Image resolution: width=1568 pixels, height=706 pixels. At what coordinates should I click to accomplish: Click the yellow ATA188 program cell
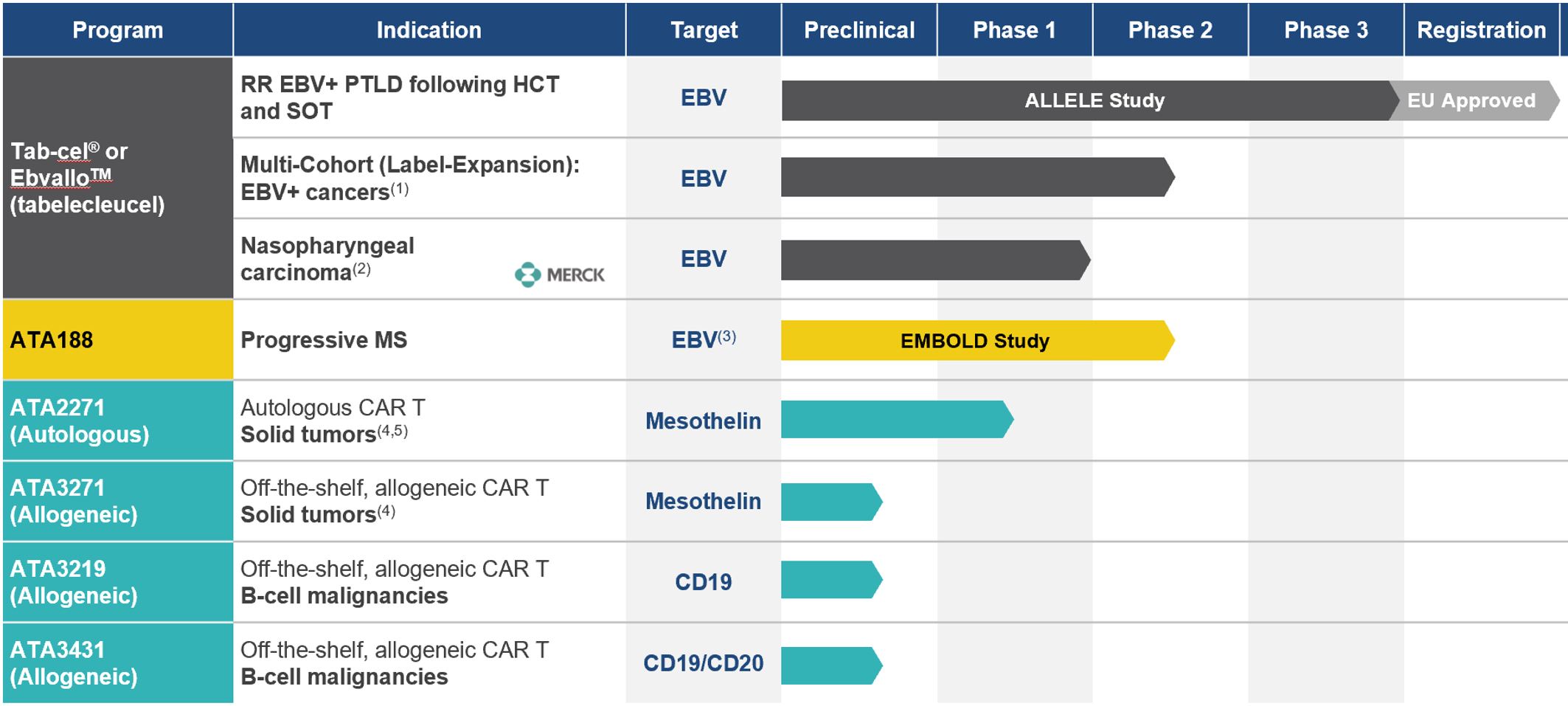click(x=118, y=339)
